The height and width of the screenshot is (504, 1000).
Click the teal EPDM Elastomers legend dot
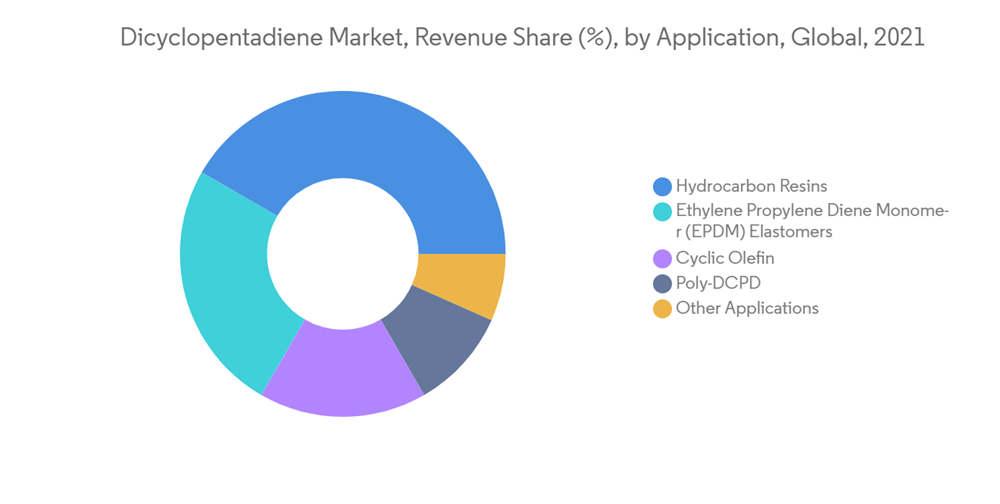coord(662,211)
